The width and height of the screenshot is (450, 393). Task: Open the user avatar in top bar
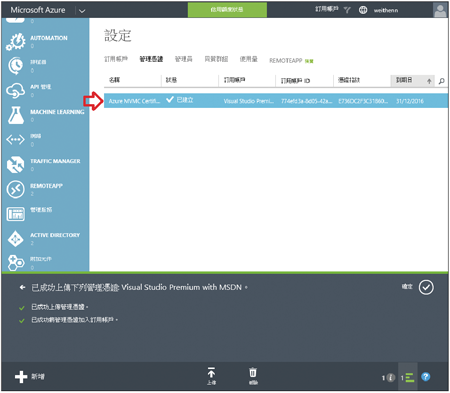pyautogui.click(x=440, y=10)
